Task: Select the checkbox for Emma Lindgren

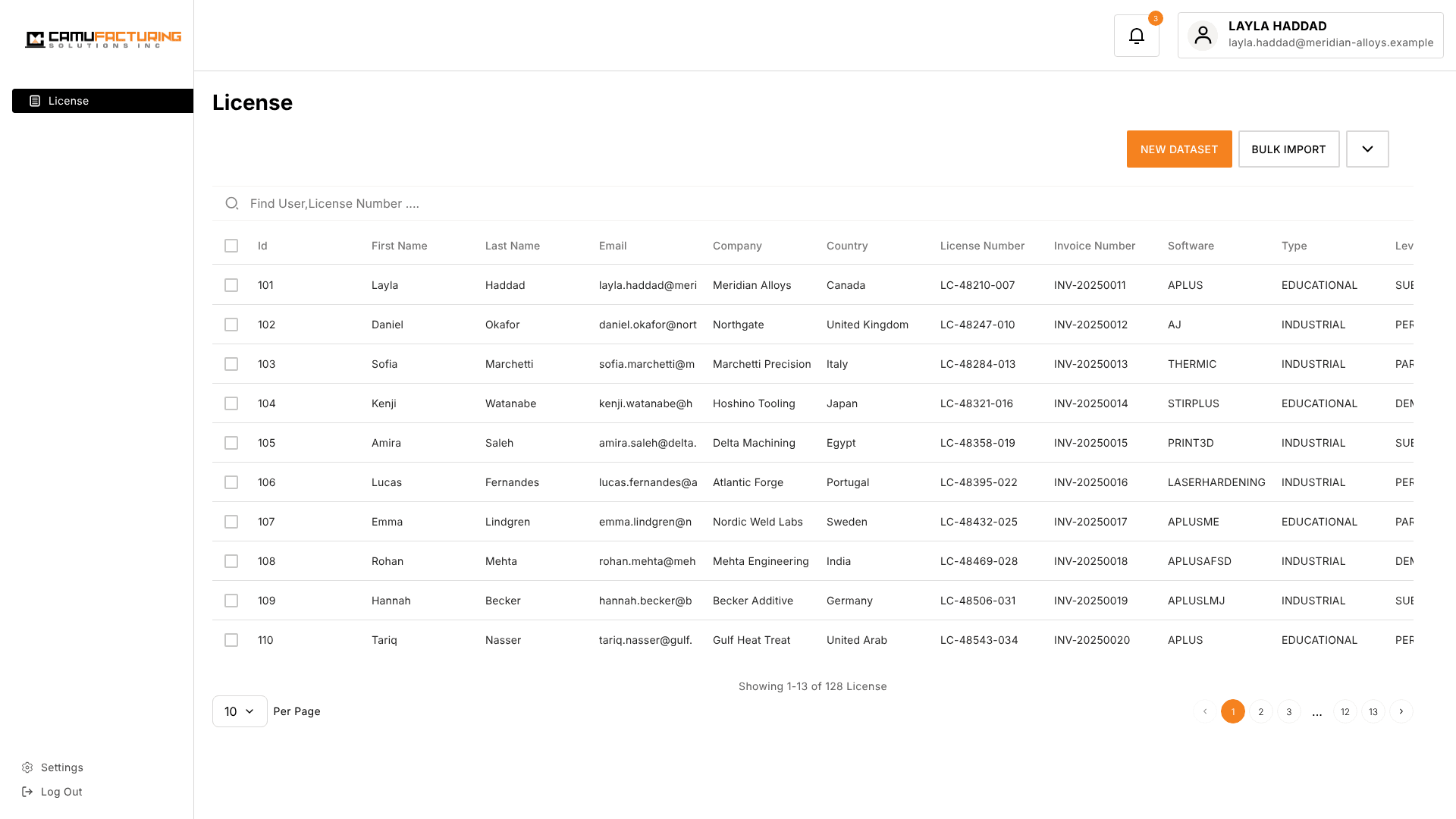Action: [231, 522]
